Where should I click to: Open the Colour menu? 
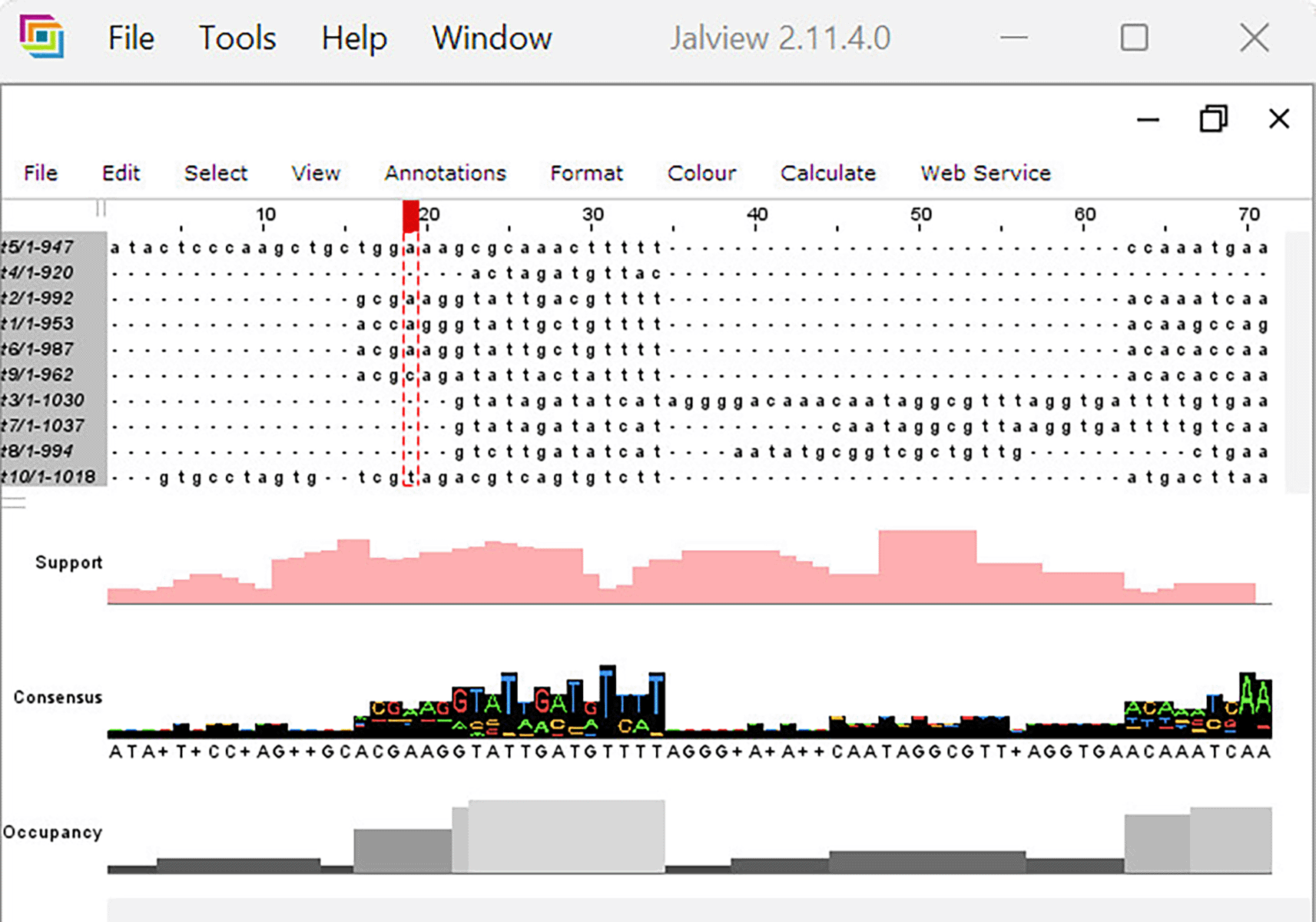tap(701, 173)
